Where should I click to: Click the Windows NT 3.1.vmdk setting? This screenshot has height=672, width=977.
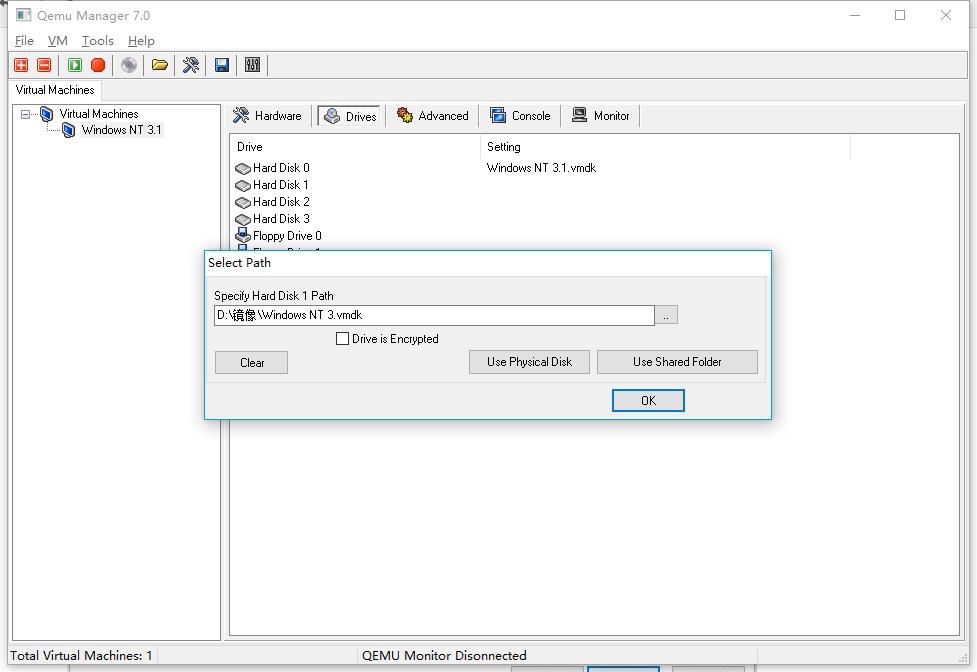click(x=541, y=168)
